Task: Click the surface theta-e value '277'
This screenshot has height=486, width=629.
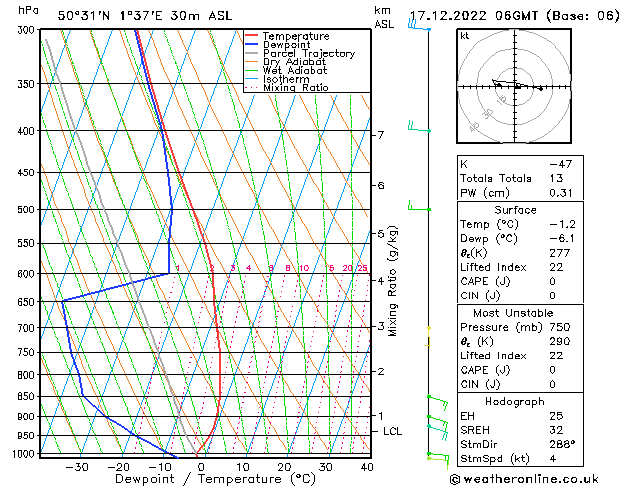Action: click(560, 253)
